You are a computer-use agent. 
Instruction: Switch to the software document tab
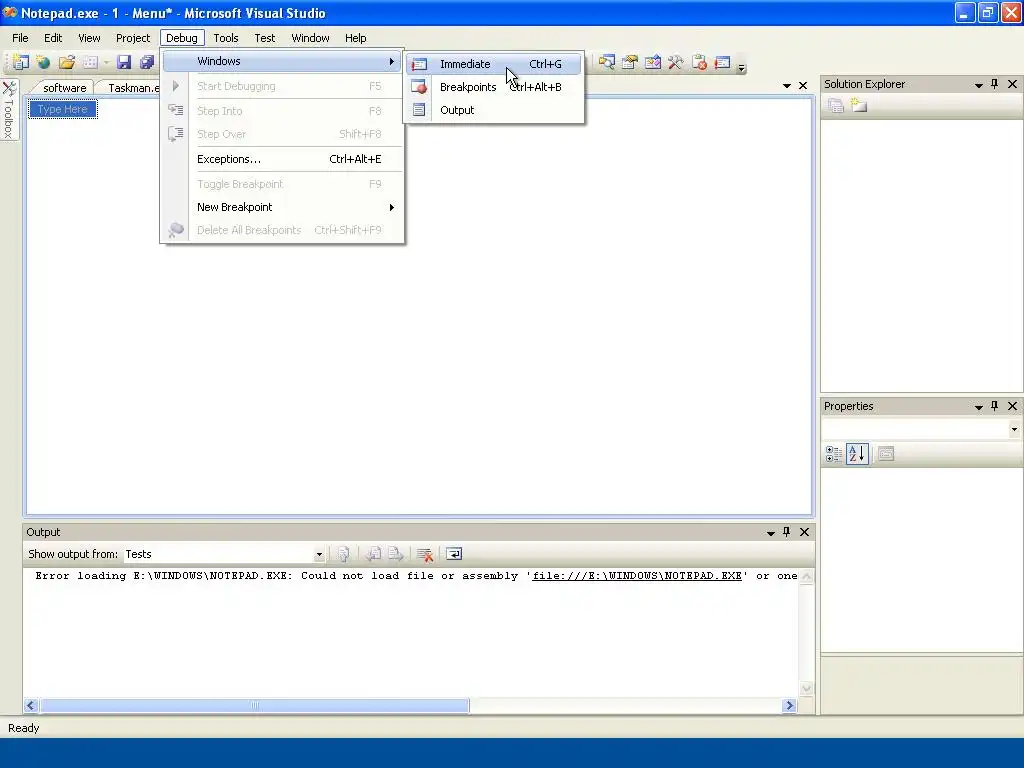click(64, 88)
